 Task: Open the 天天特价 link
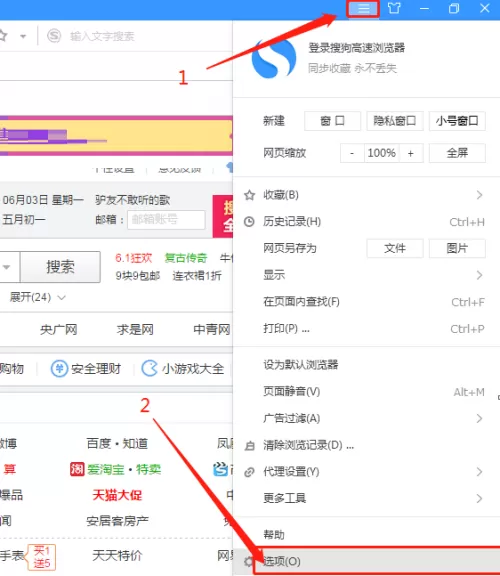117,555
